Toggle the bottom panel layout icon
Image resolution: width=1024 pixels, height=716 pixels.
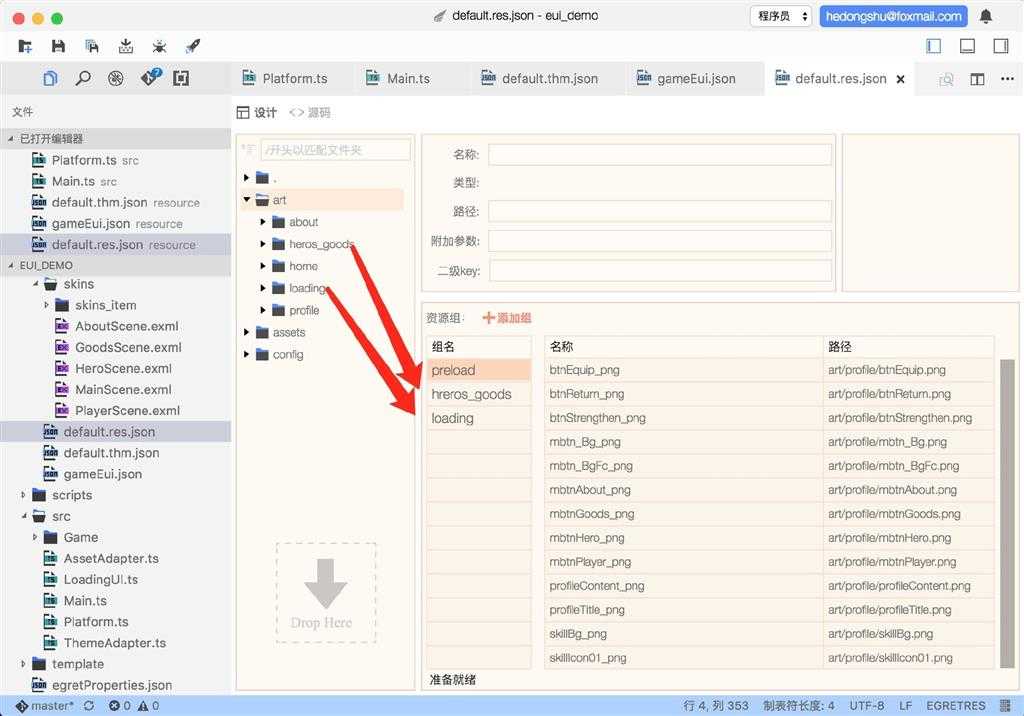click(967, 46)
